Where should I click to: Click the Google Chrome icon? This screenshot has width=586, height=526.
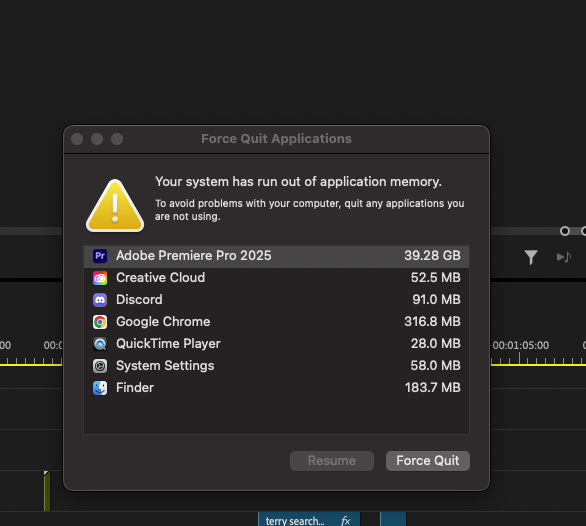[100, 322]
